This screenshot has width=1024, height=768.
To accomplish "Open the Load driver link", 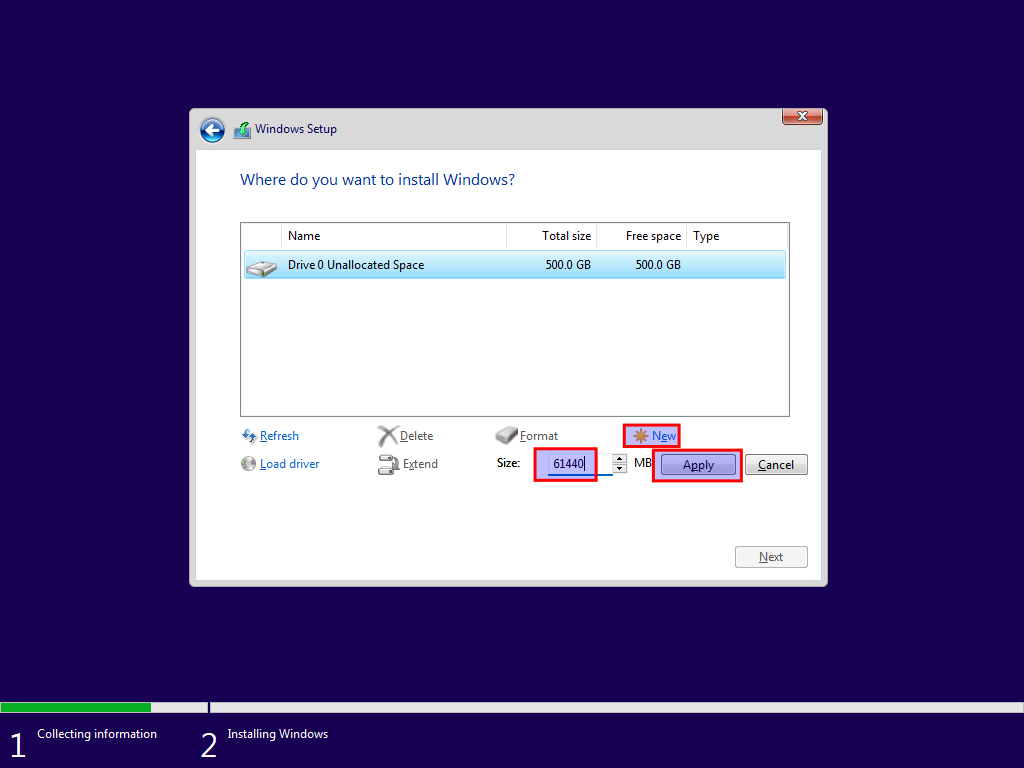I will (x=289, y=464).
